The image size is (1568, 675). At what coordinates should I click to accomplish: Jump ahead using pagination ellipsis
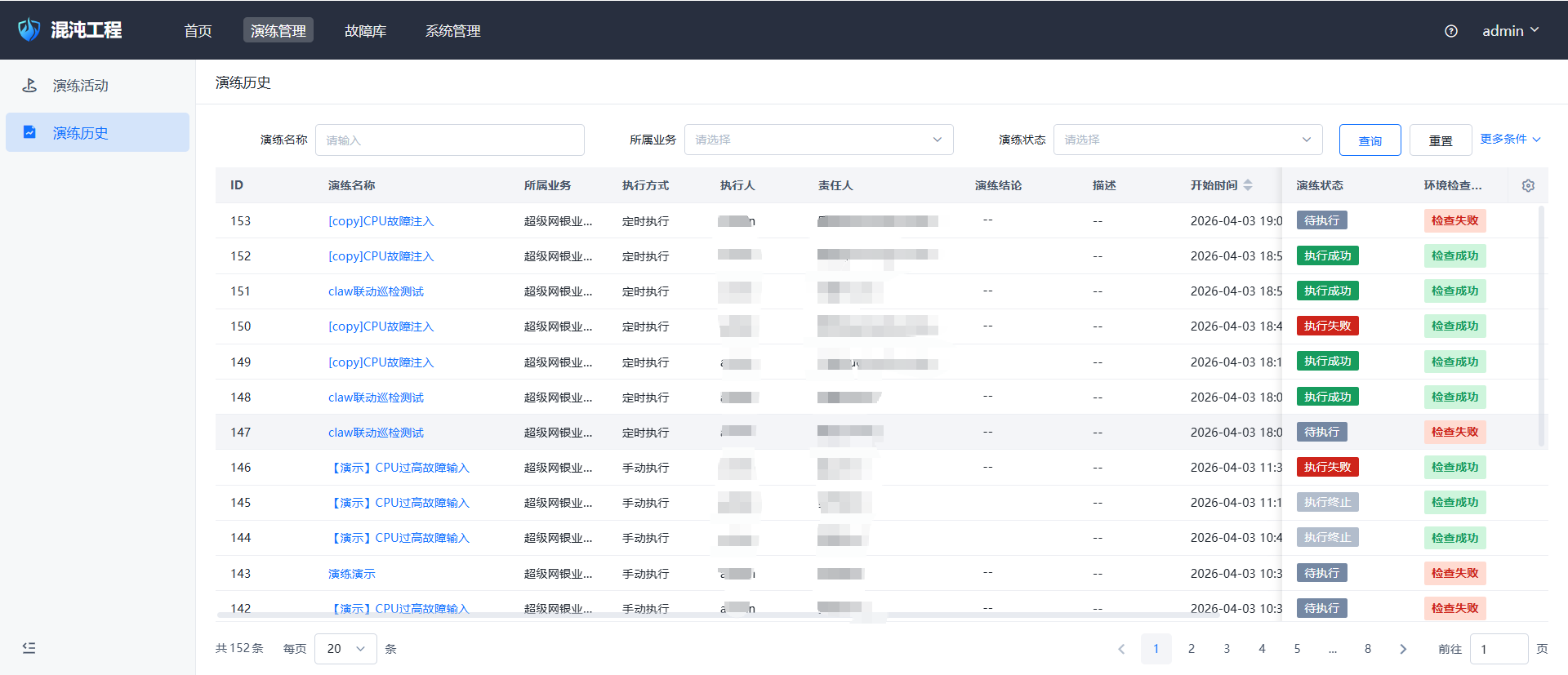(x=1332, y=649)
